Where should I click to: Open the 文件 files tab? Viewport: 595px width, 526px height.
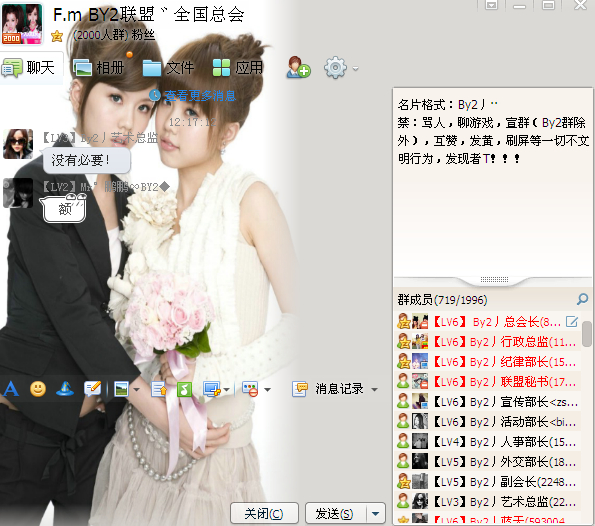[x=168, y=68]
